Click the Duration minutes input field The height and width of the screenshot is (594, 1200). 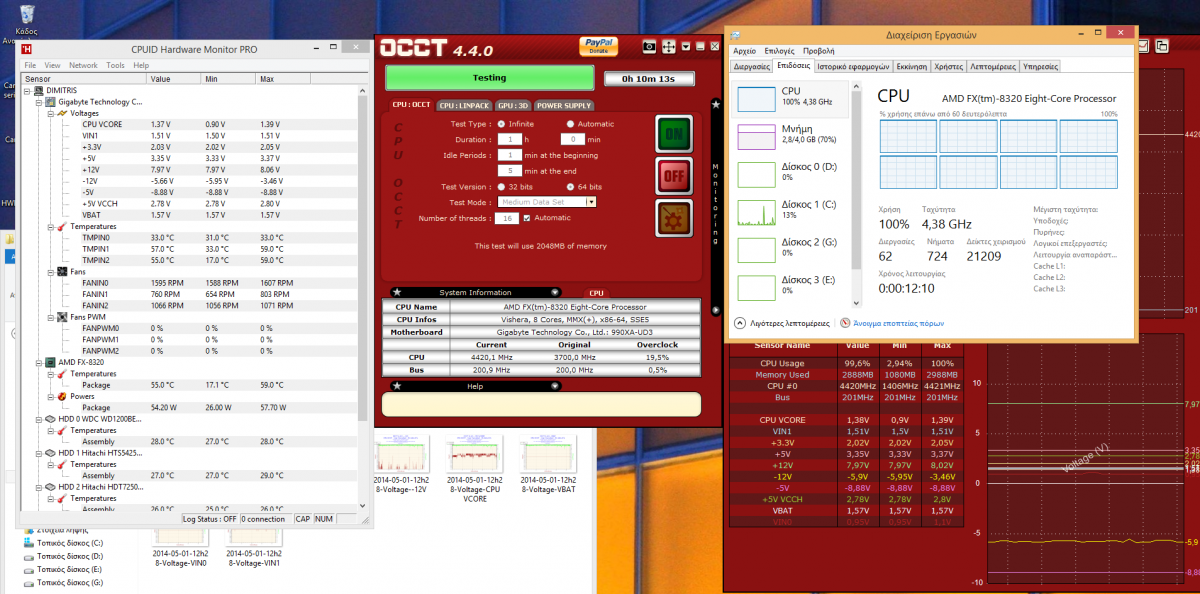coord(572,139)
